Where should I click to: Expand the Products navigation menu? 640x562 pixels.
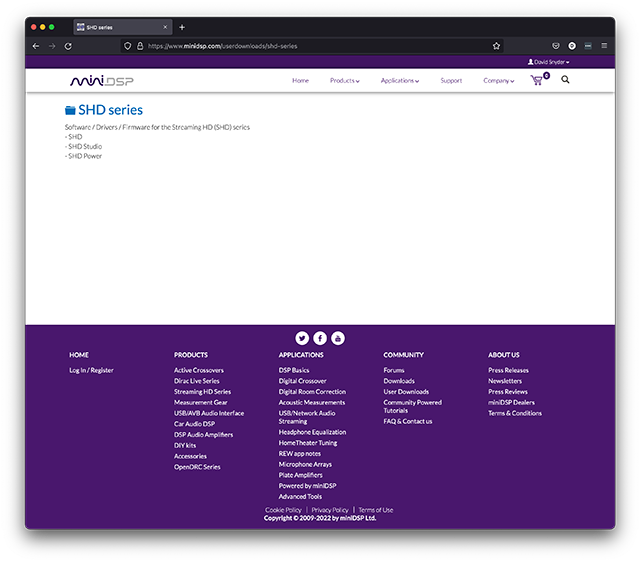click(344, 81)
